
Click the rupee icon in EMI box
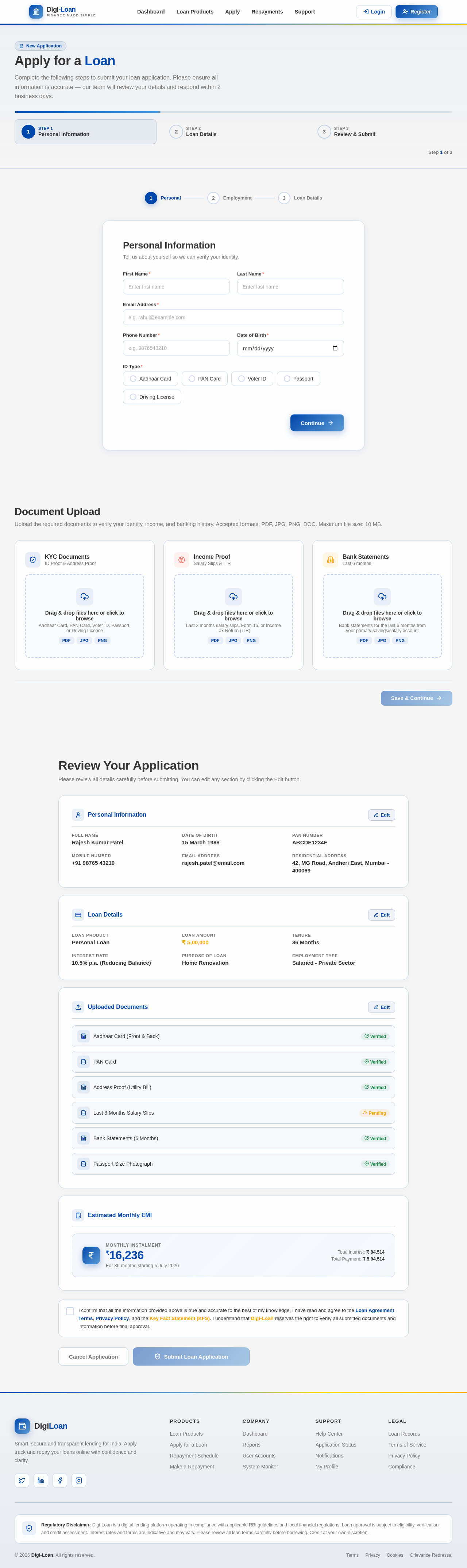tap(91, 1255)
